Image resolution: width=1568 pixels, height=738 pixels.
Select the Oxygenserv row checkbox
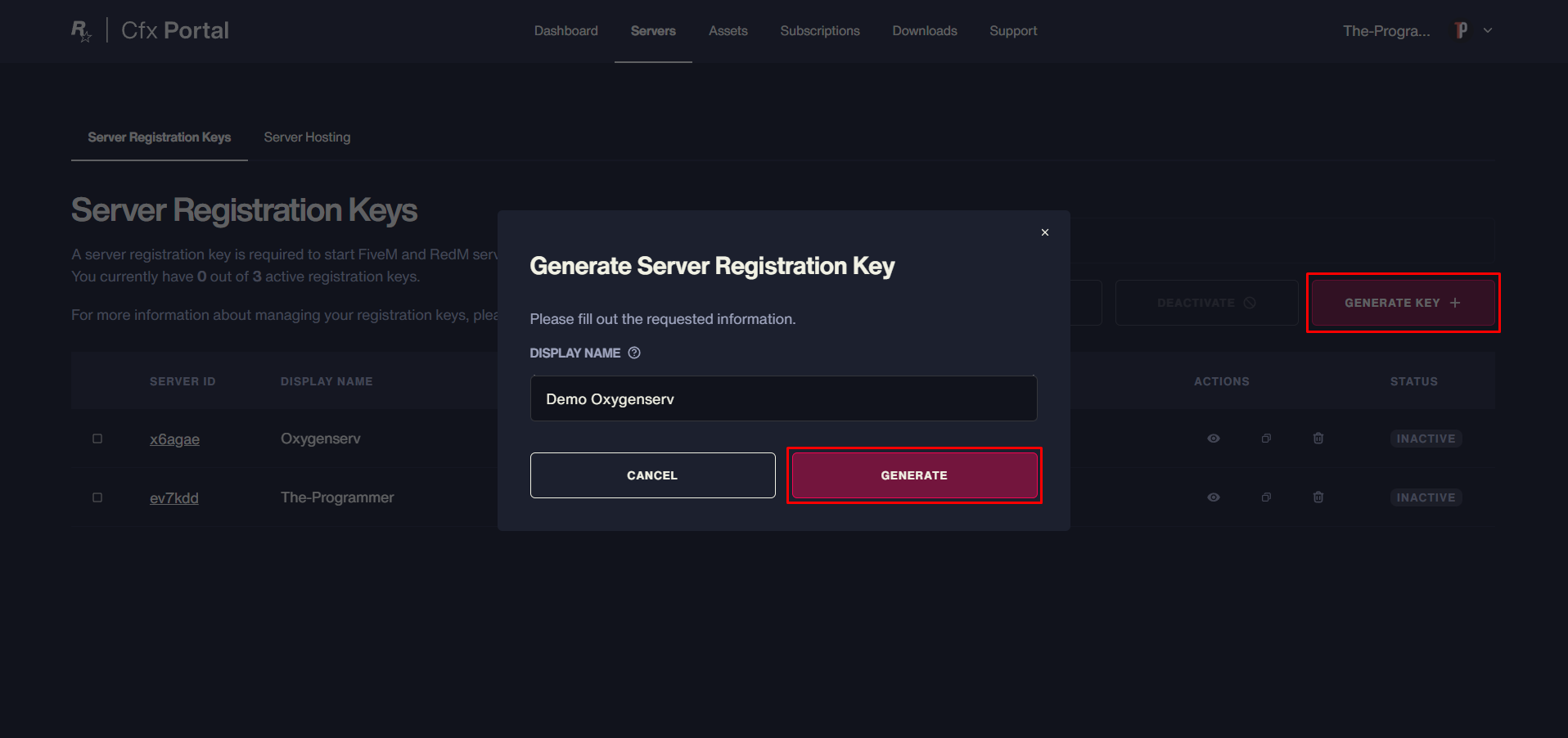click(97, 439)
